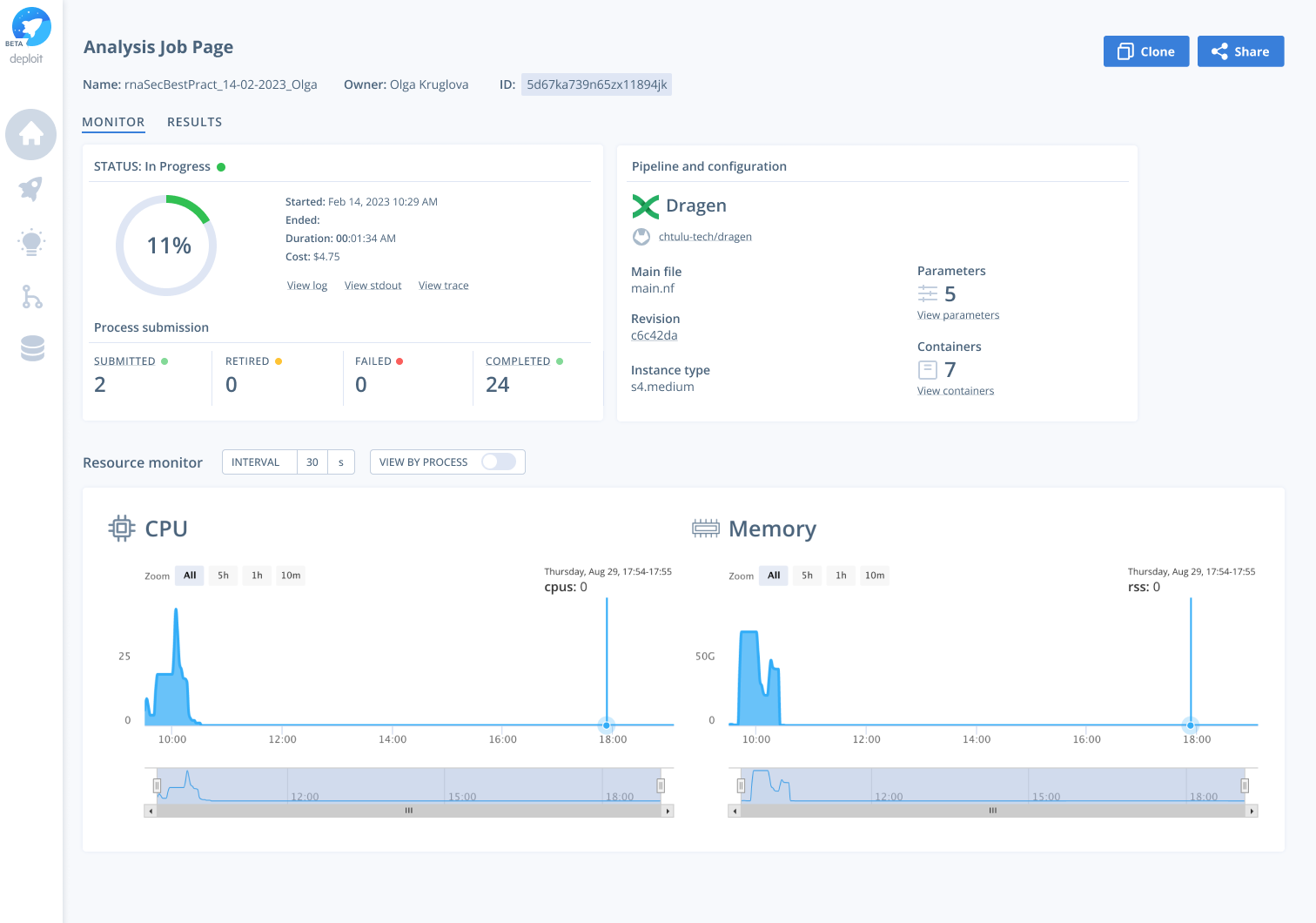Click the chtulu-tech repository icon

click(x=641, y=237)
